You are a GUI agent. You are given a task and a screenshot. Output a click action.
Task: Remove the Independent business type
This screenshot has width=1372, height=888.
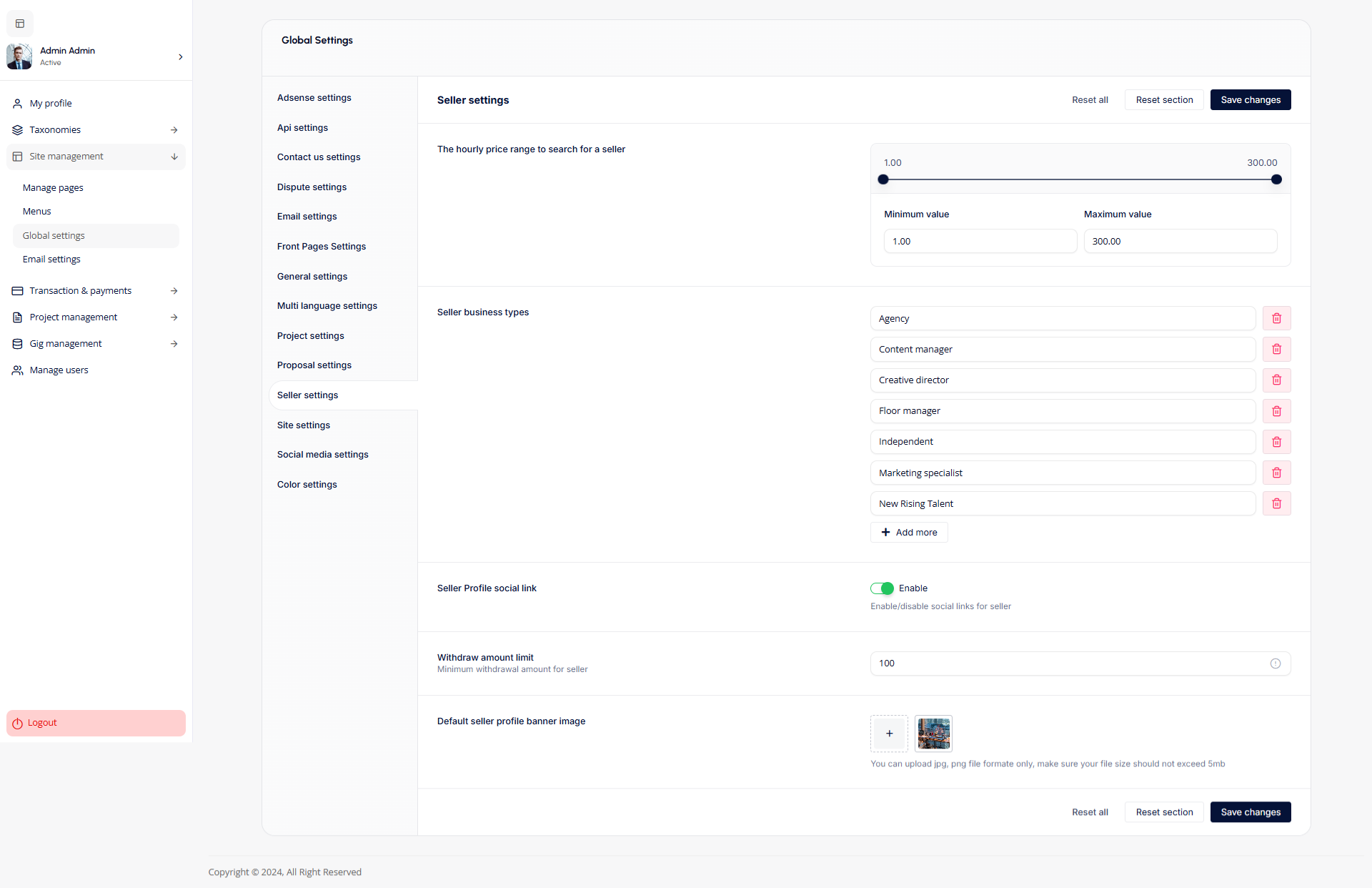[1276, 442]
